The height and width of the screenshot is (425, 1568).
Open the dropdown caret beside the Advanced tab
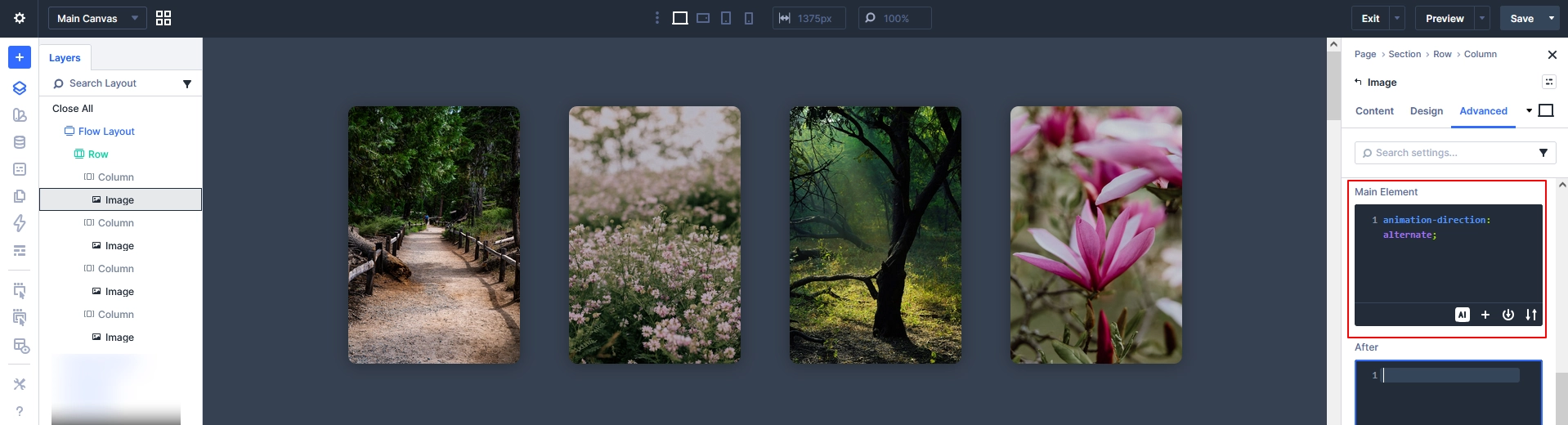coord(1529,110)
